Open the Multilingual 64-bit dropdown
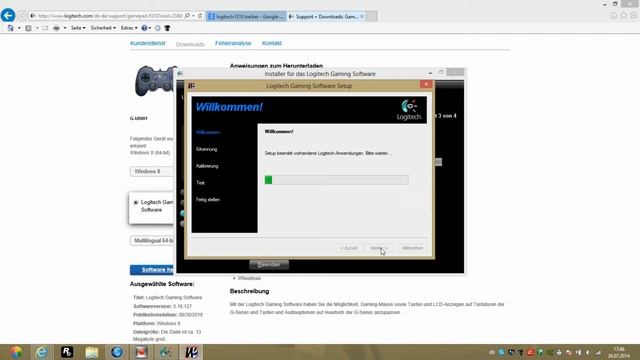This screenshot has width=640, height=360. tap(153, 241)
